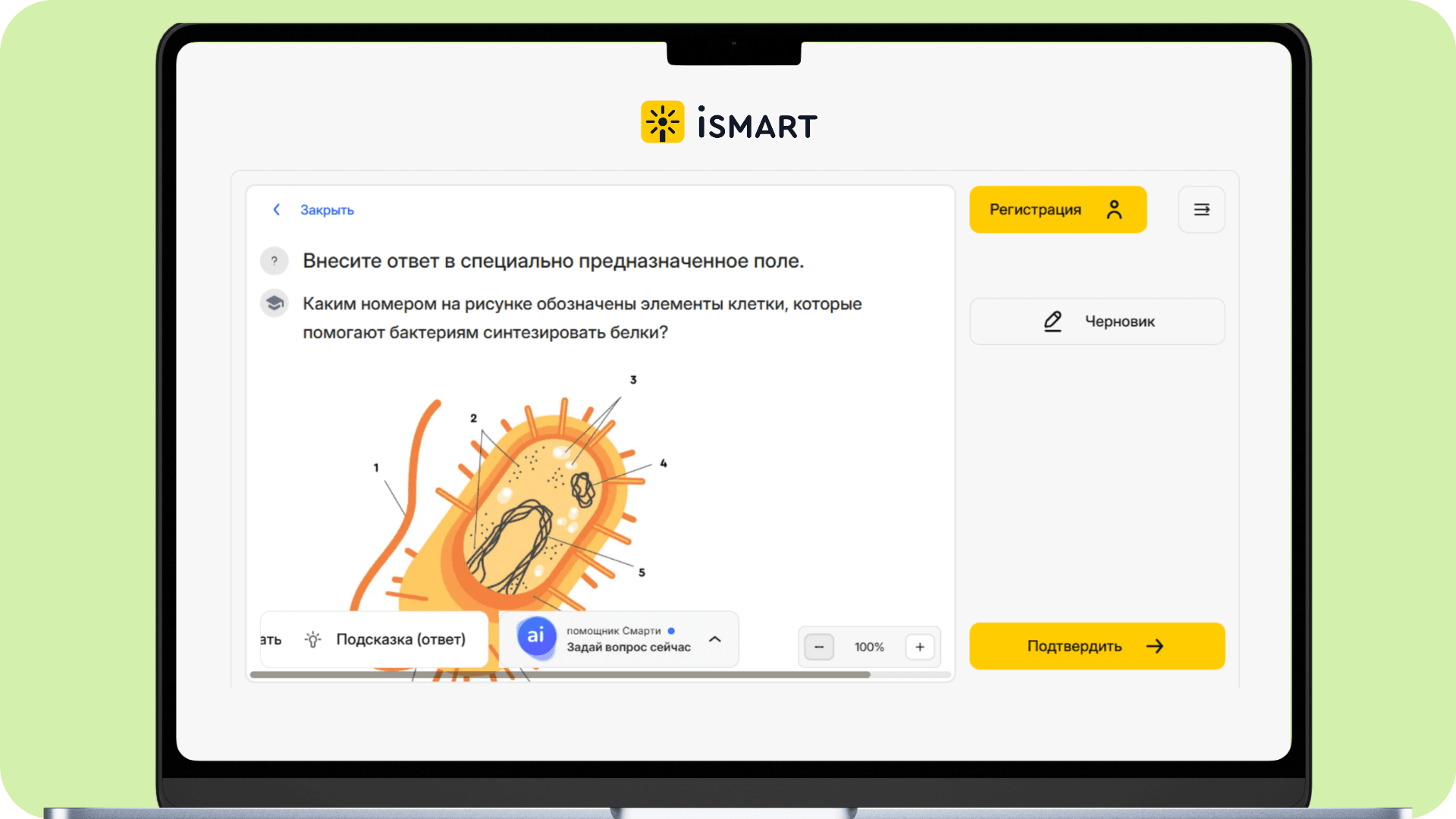
Task: Decrease zoom with minus button
Action: tap(819, 647)
